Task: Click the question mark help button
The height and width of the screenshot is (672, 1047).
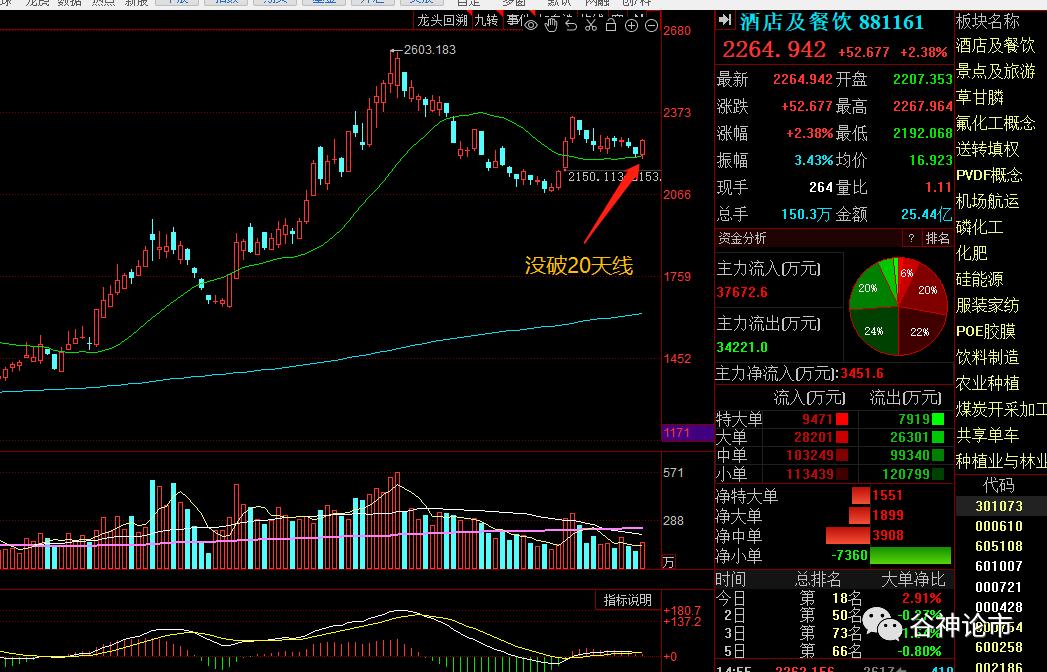Action: pyautogui.click(x=911, y=238)
